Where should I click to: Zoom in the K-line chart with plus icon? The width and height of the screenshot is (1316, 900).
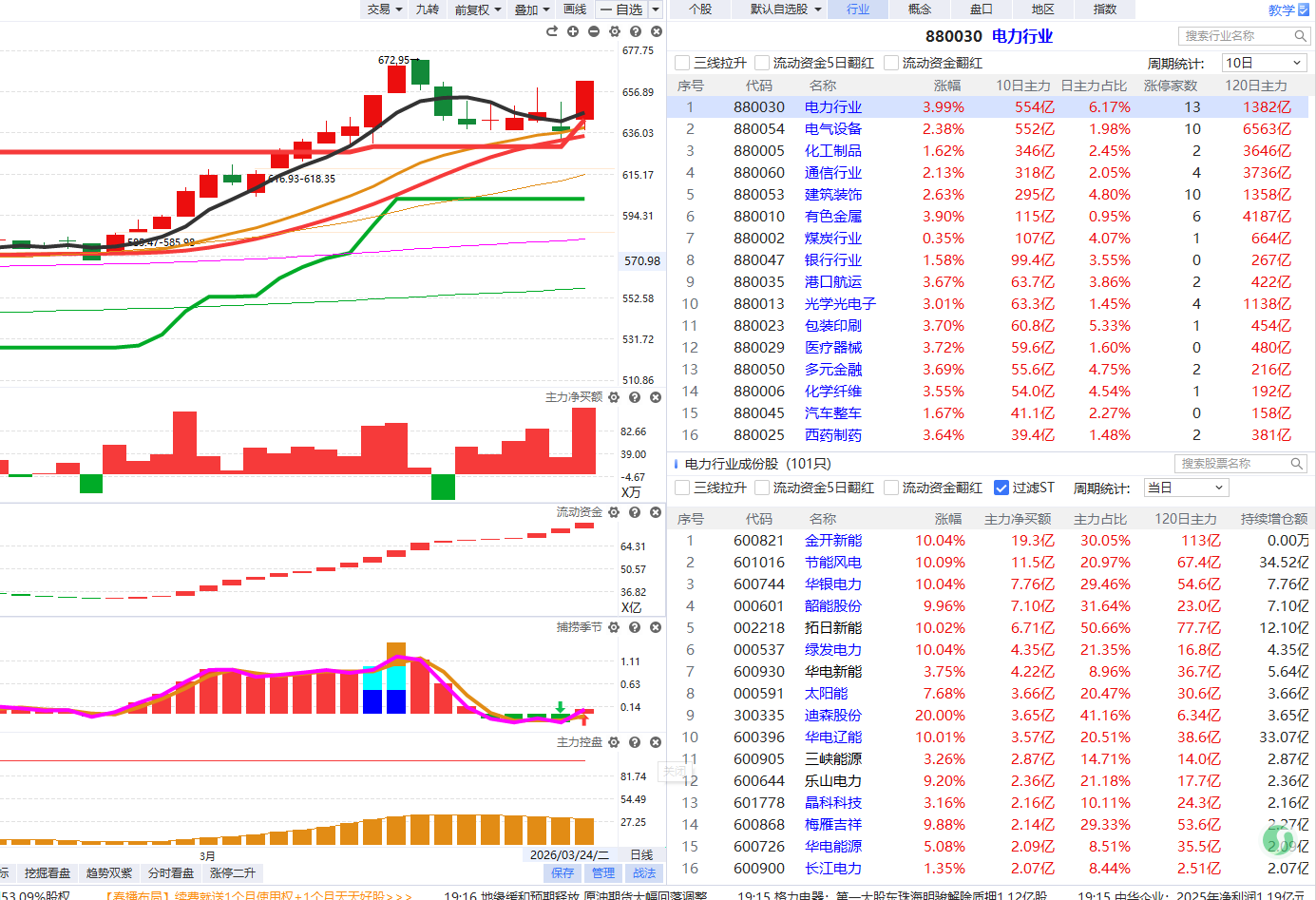click(x=573, y=31)
